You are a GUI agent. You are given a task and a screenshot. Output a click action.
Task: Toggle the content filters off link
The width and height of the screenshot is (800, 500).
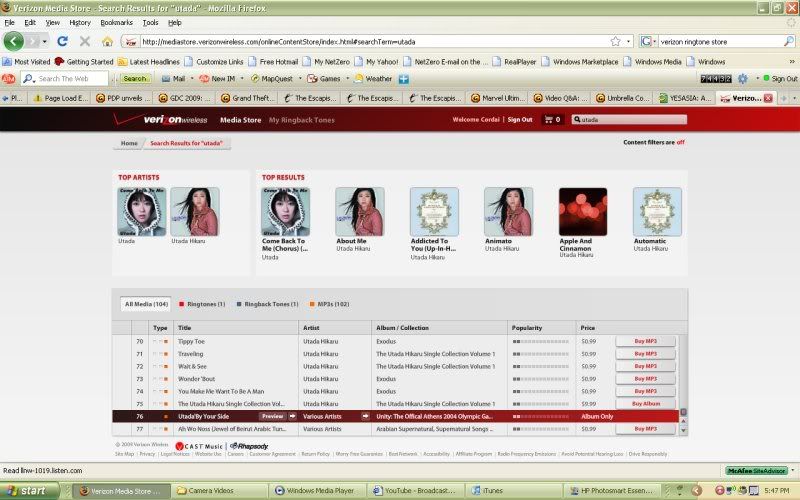pyautogui.click(x=680, y=142)
